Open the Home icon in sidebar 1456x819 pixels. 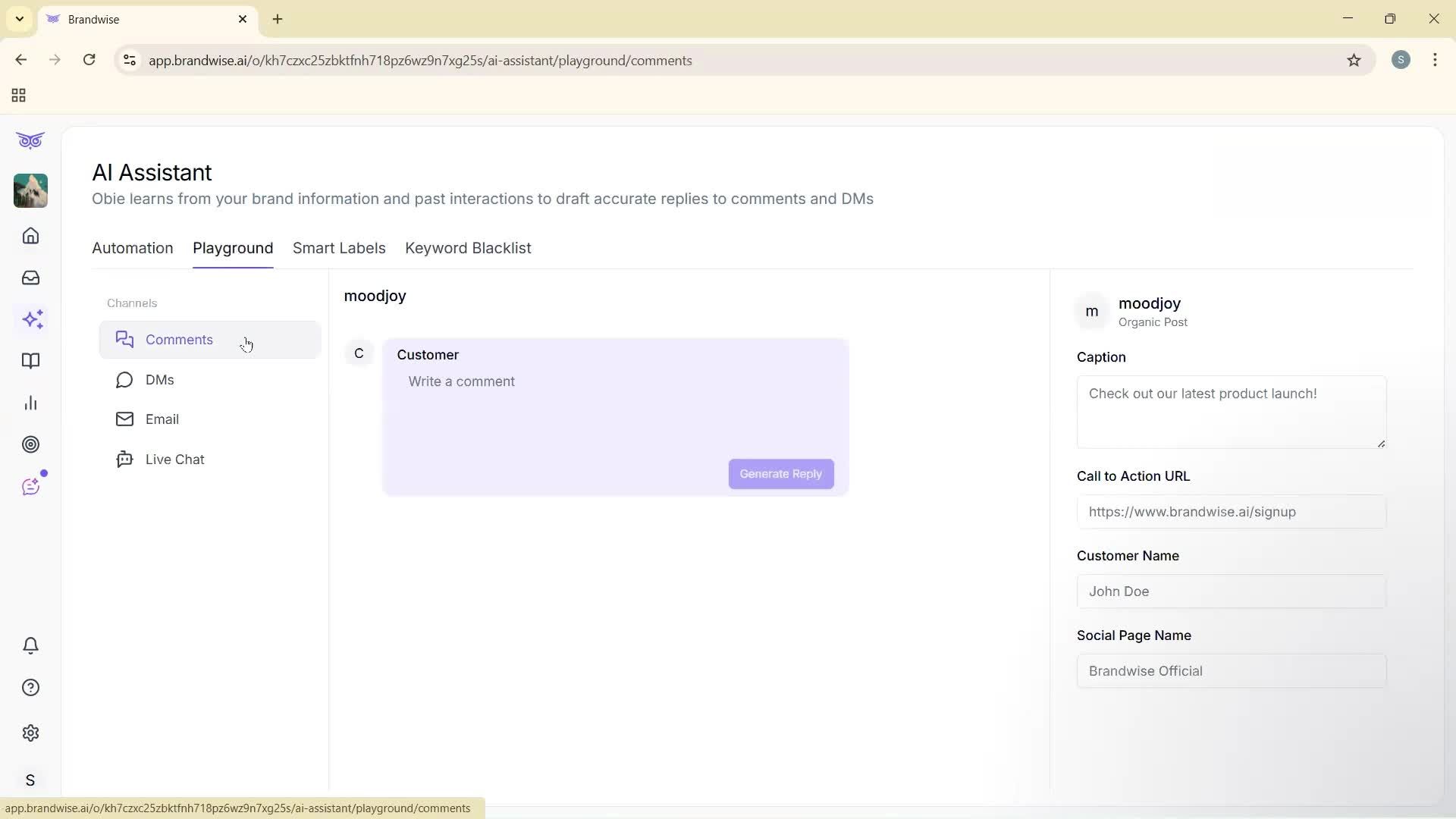click(30, 236)
